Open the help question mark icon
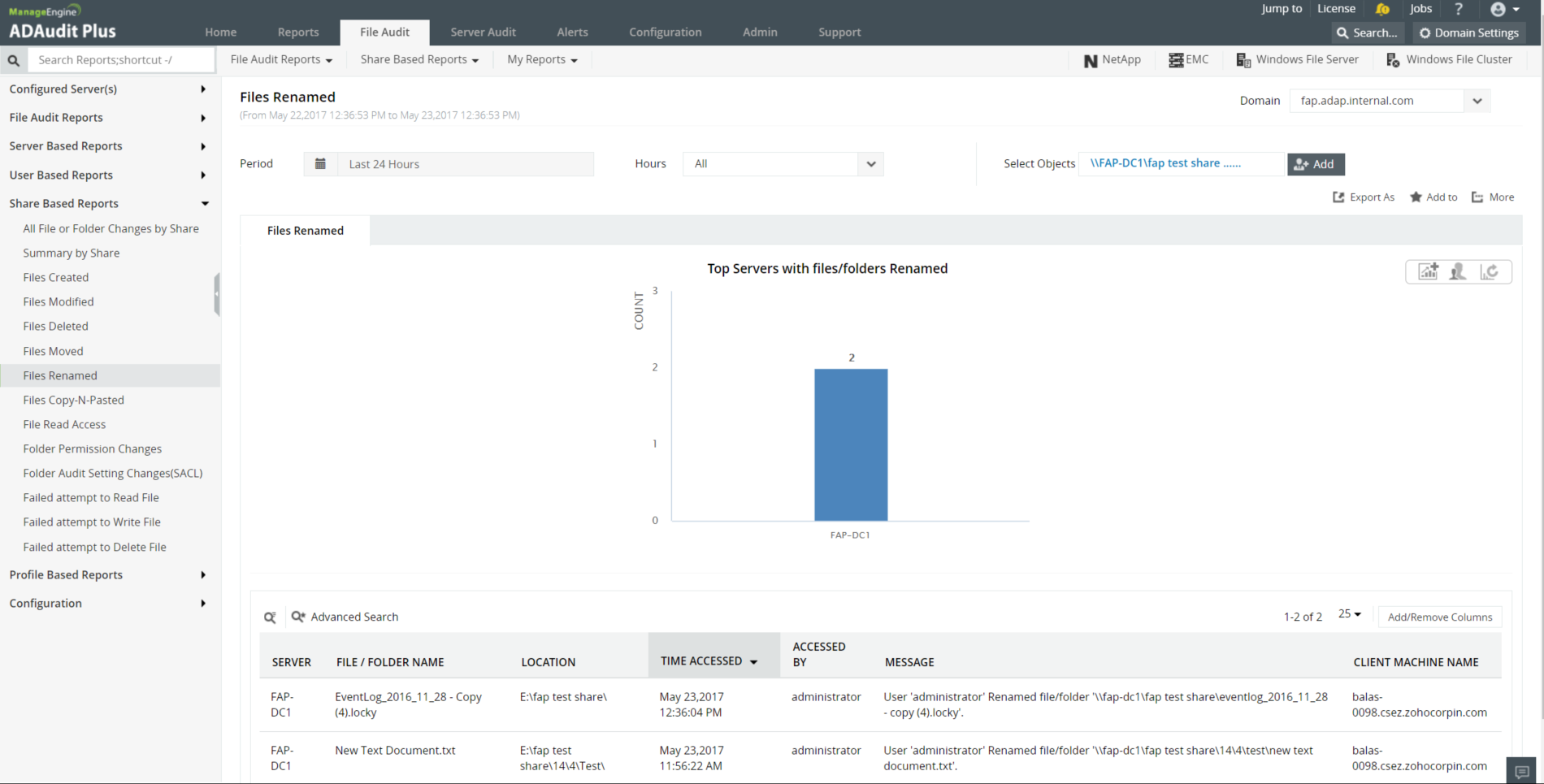Image resolution: width=1544 pixels, height=784 pixels. pyautogui.click(x=1459, y=9)
